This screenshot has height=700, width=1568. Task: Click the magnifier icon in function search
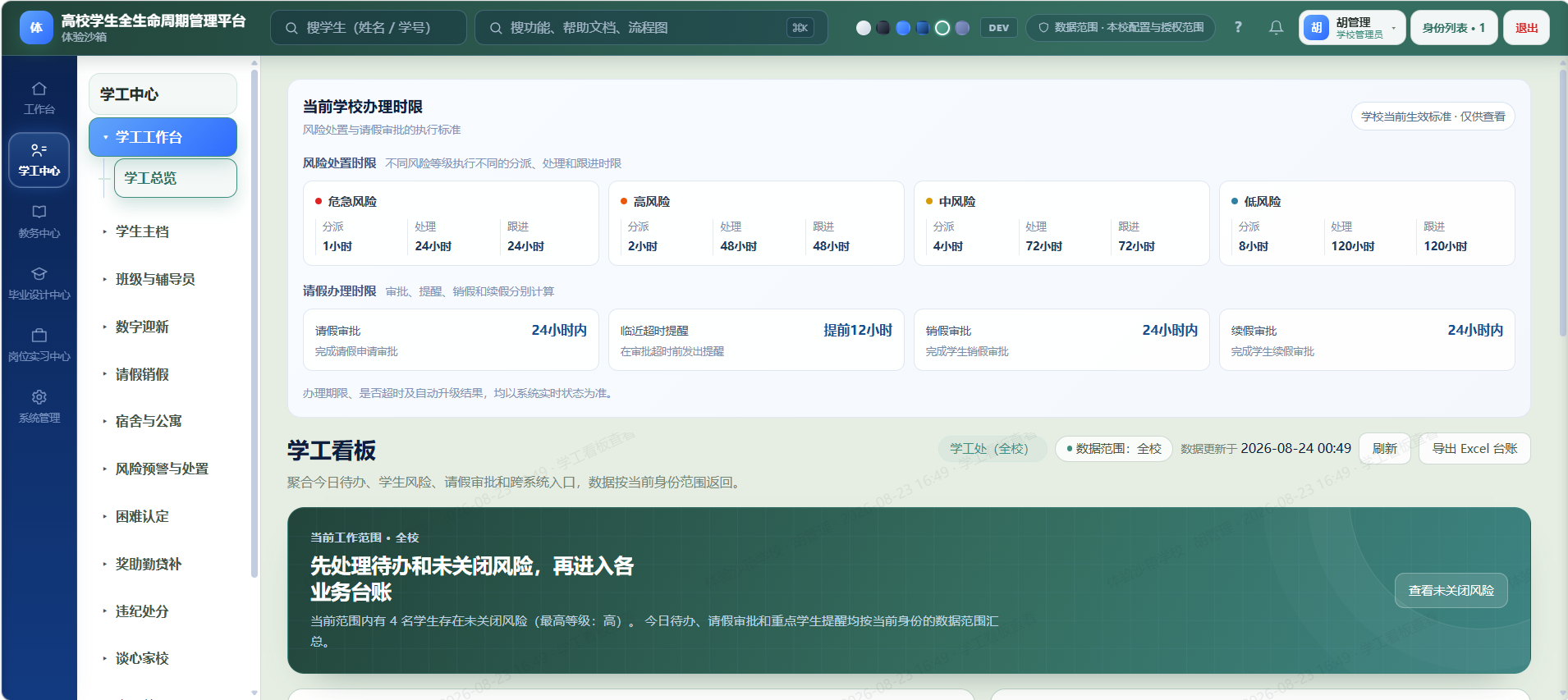[x=496, y=28]
